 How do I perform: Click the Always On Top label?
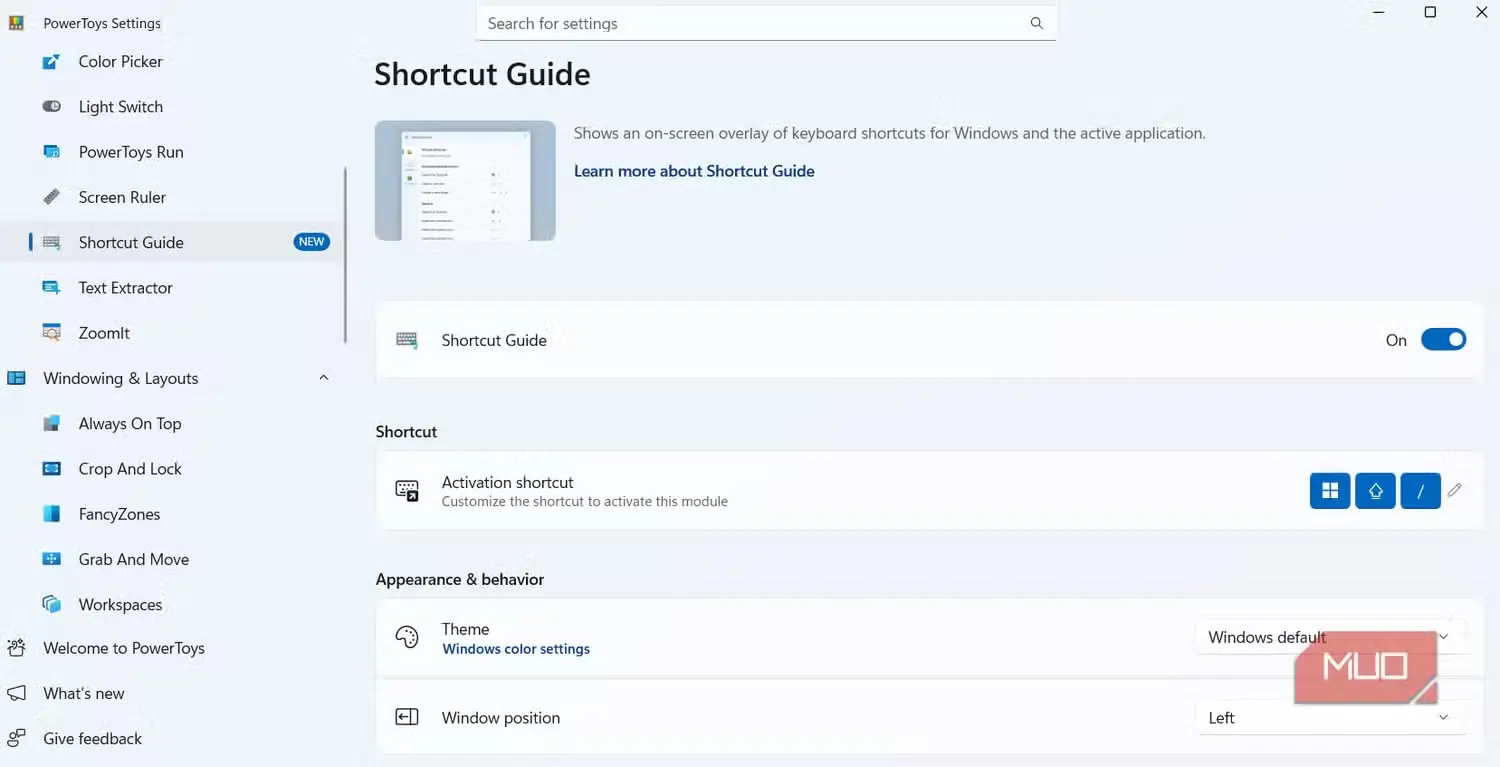click(x=130, y=424)
